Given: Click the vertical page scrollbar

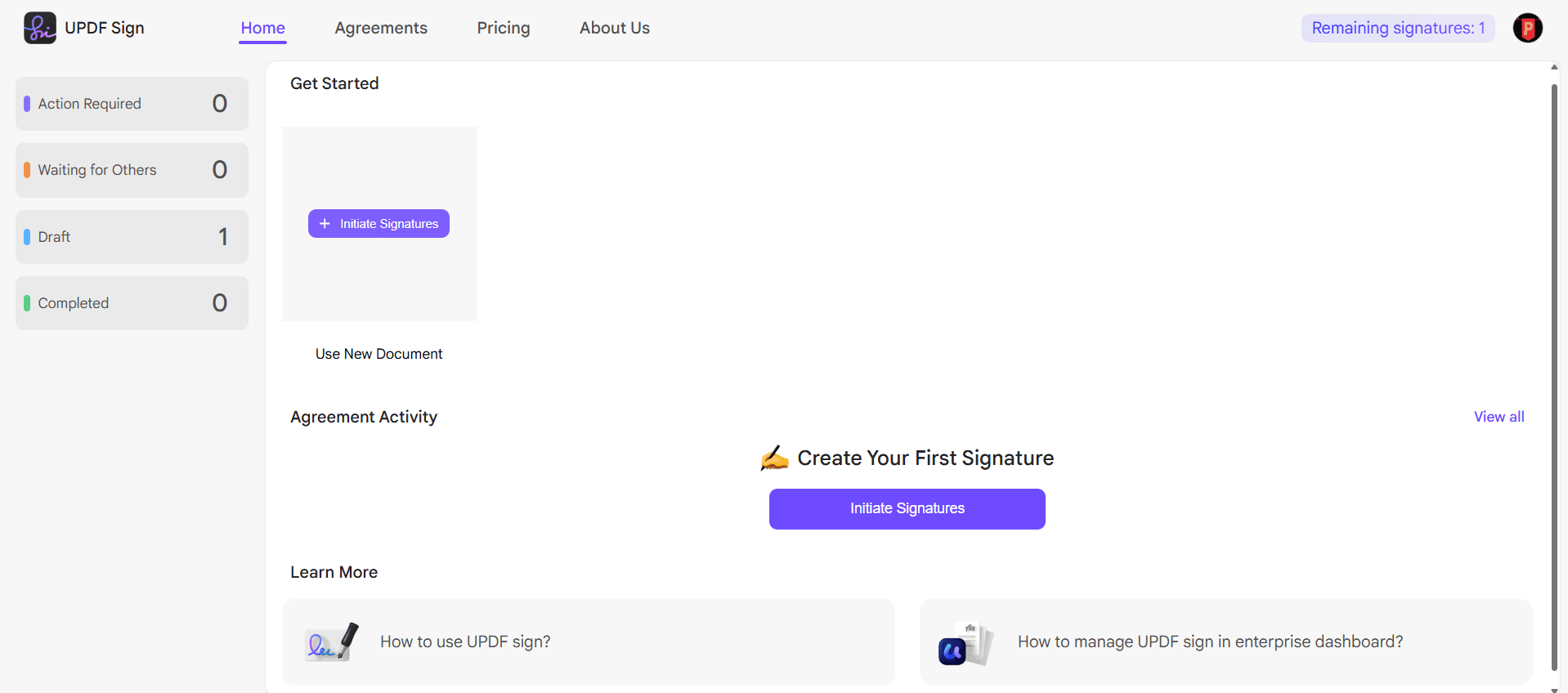Looking at the screenshot, I should tap(1554, 376).
